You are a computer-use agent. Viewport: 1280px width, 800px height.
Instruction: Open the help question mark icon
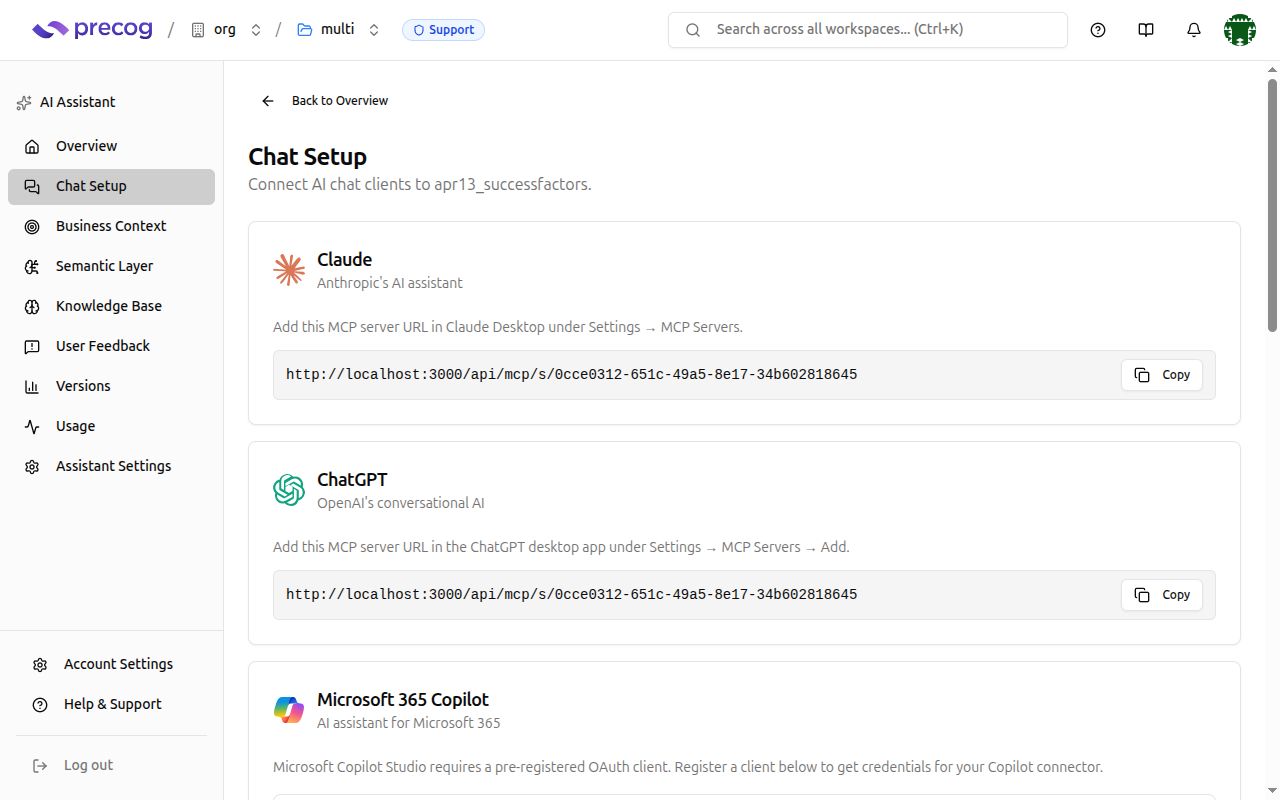click(x=1098, y=30)
